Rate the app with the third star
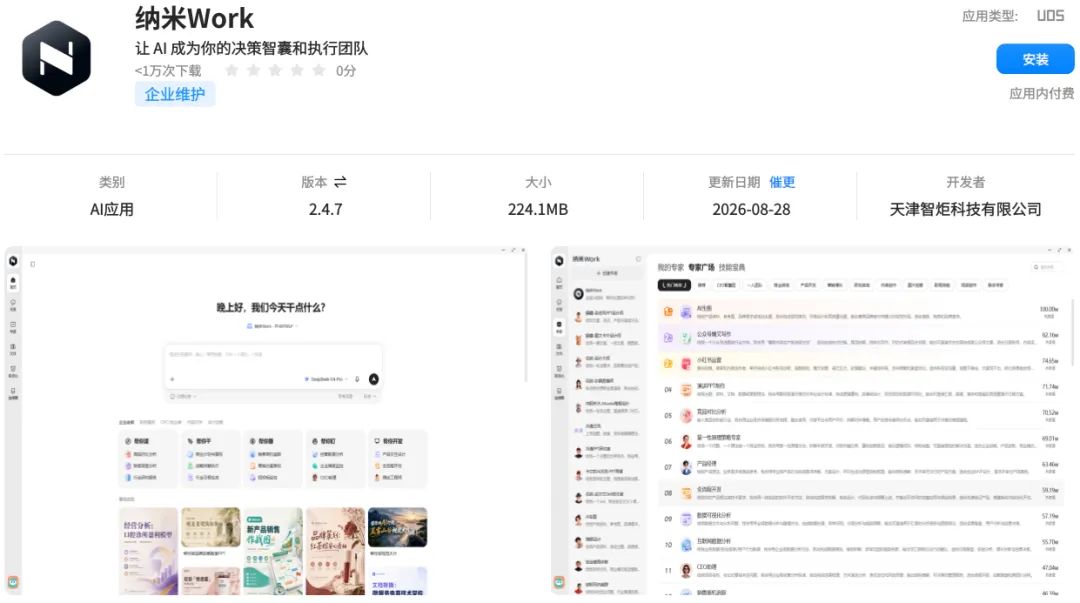1080x603 pixels. [276, 70]
